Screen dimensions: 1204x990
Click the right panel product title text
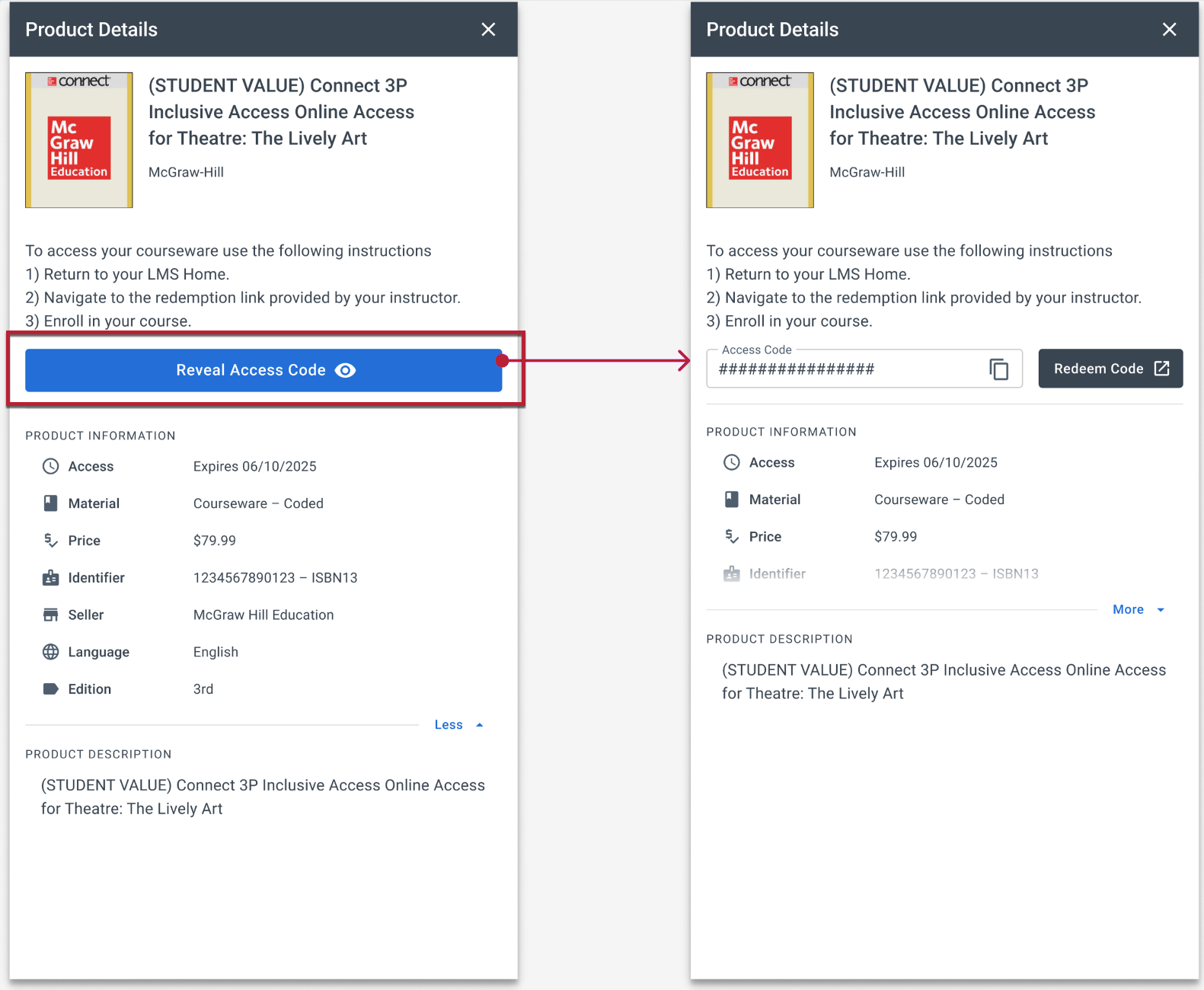point(962,112)
